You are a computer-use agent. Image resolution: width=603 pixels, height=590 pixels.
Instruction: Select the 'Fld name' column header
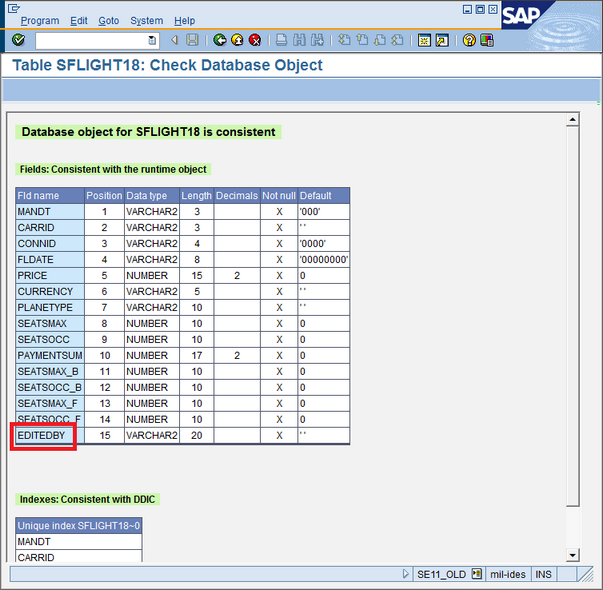(50, 195)
